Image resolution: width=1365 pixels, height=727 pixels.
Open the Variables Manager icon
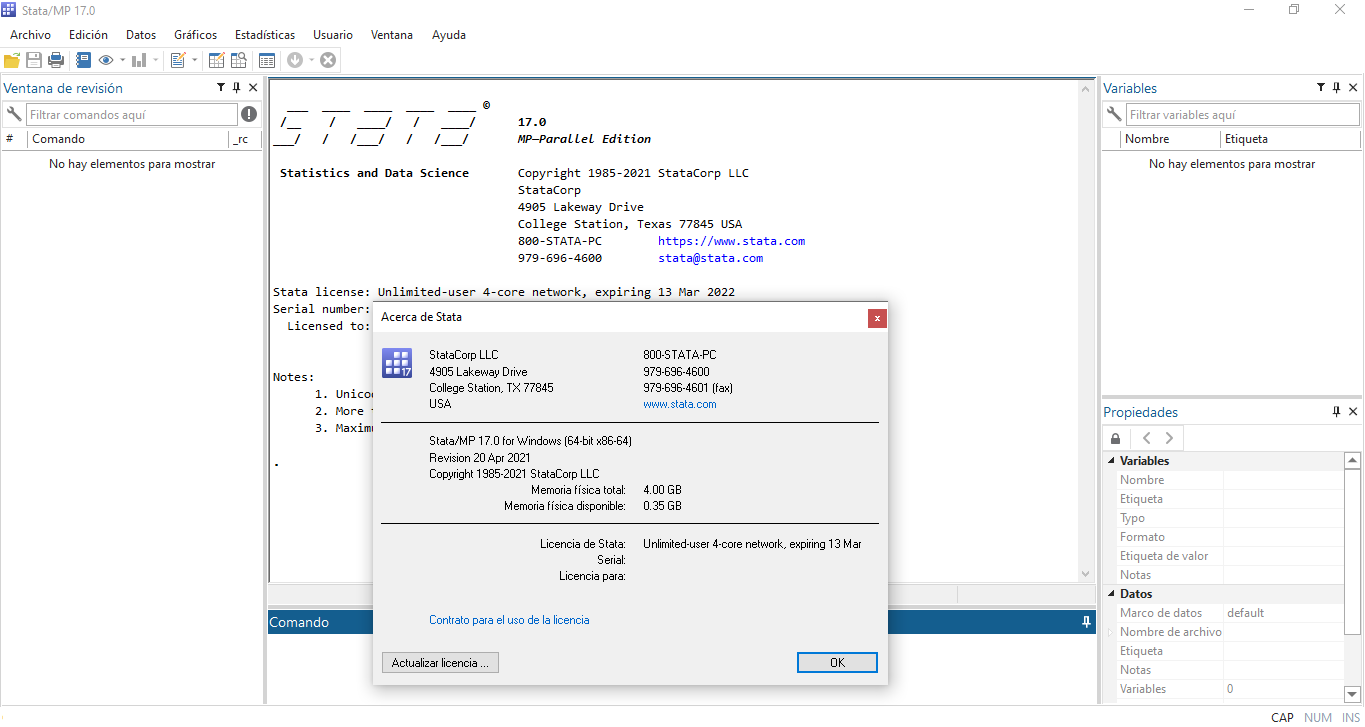click(x=266, y=60)
